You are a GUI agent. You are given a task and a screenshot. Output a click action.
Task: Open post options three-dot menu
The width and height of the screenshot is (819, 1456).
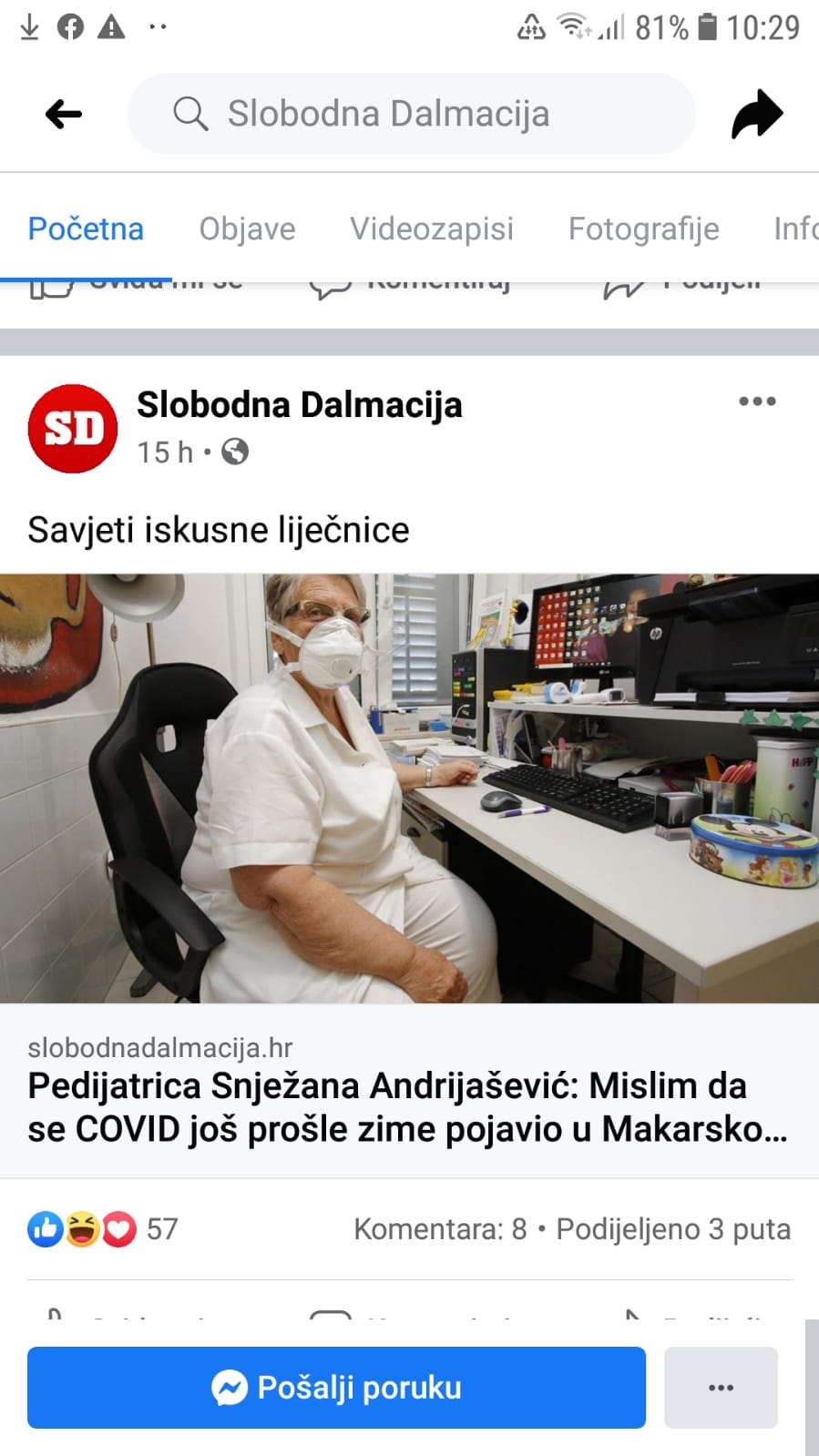pyautogui.click(x=757, y=401)
